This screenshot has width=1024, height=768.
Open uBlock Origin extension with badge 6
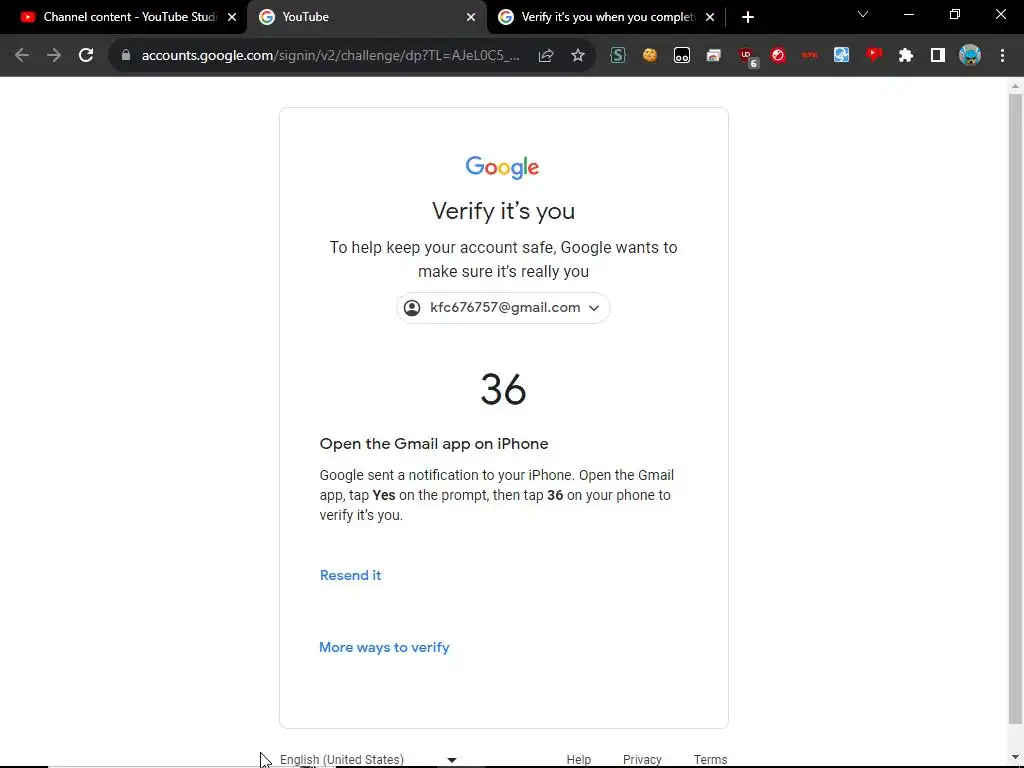(747, 57)
